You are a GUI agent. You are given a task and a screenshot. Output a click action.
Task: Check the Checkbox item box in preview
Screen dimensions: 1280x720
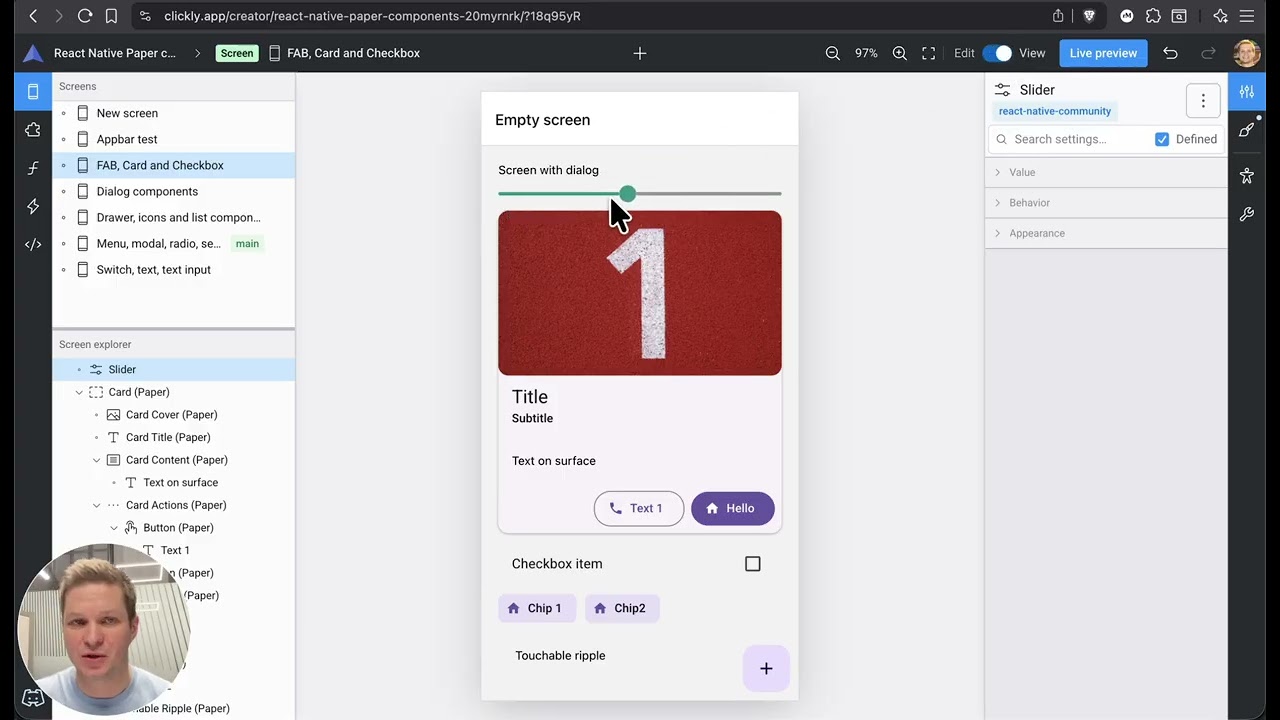753,564
